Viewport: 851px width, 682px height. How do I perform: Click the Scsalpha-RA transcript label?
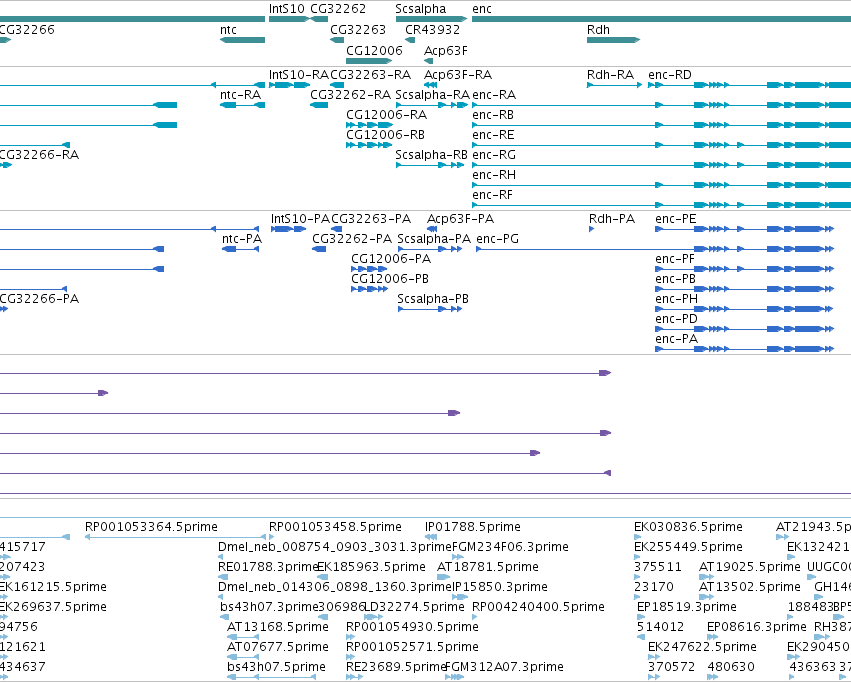(433, 94)
